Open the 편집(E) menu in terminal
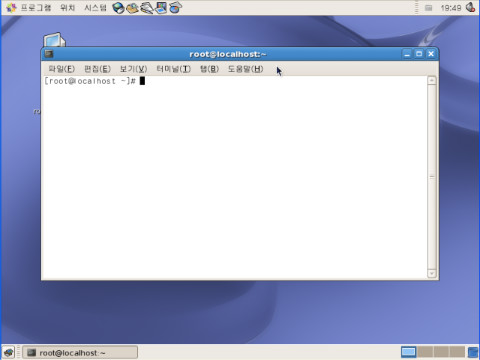 pos(97,69)
